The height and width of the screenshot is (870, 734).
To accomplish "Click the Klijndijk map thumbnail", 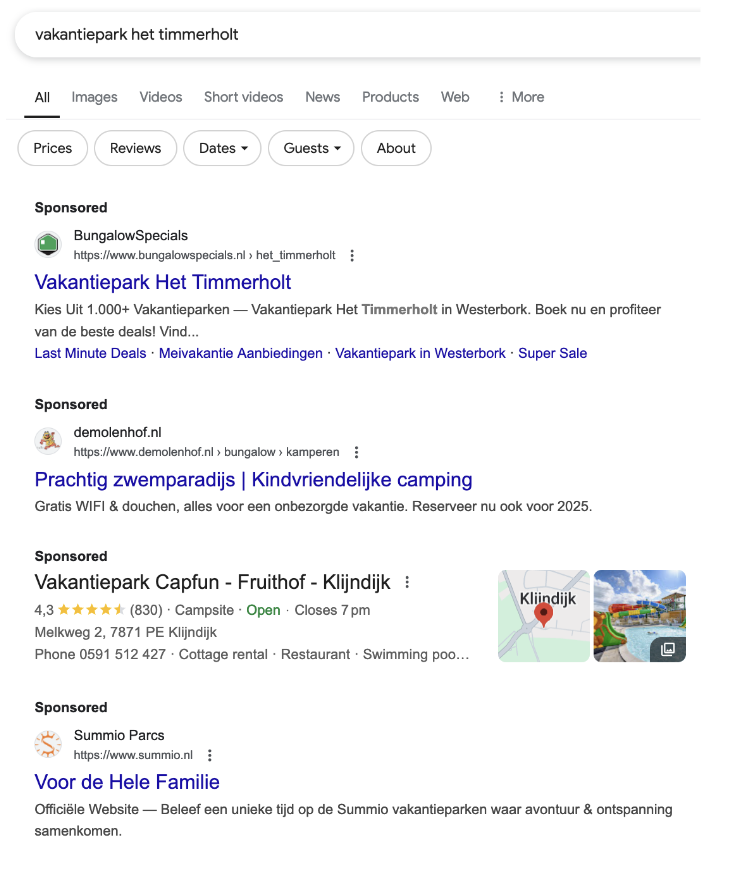I will (544, 616).
